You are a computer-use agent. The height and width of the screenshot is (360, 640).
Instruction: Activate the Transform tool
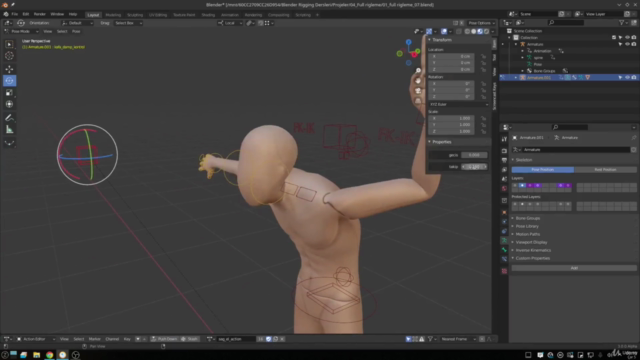[9, 104]
